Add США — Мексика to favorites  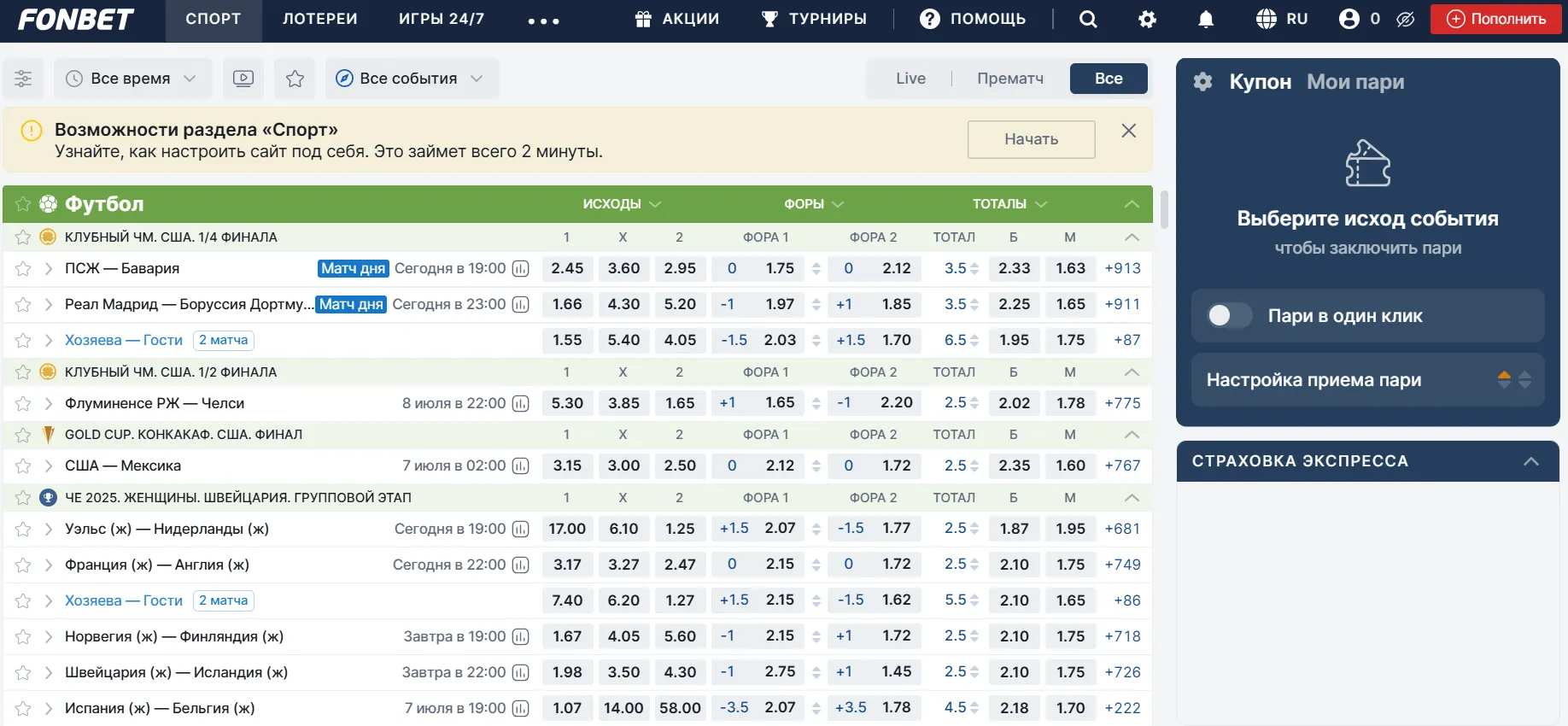23,466
